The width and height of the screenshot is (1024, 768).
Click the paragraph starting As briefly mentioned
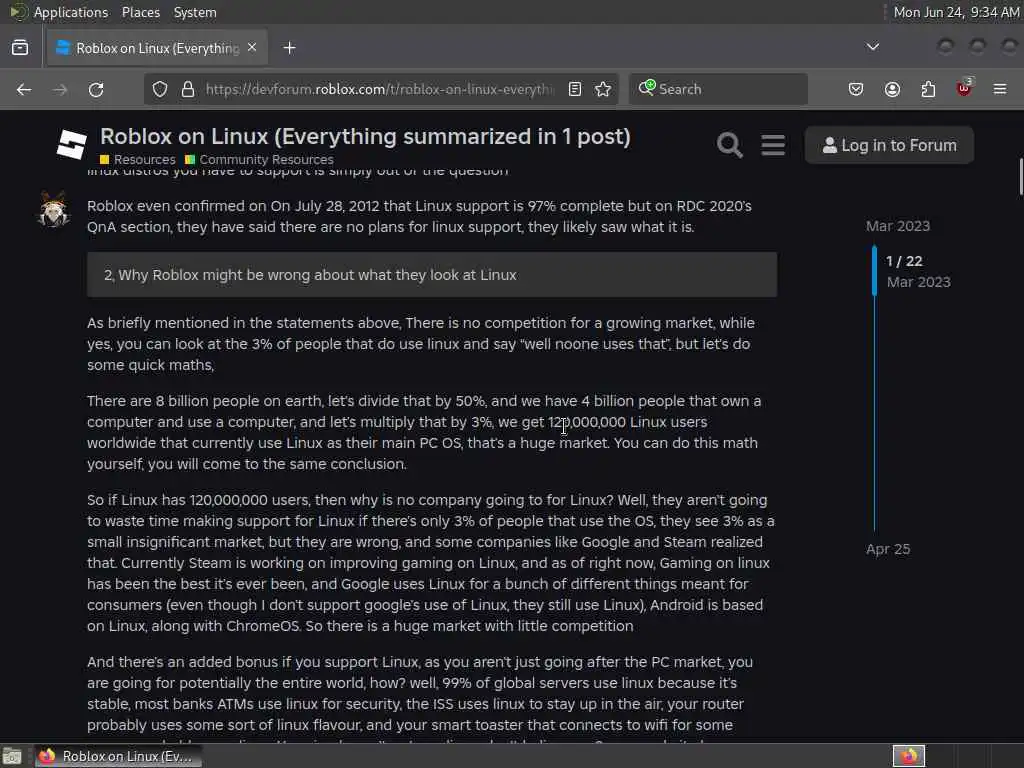421,344
